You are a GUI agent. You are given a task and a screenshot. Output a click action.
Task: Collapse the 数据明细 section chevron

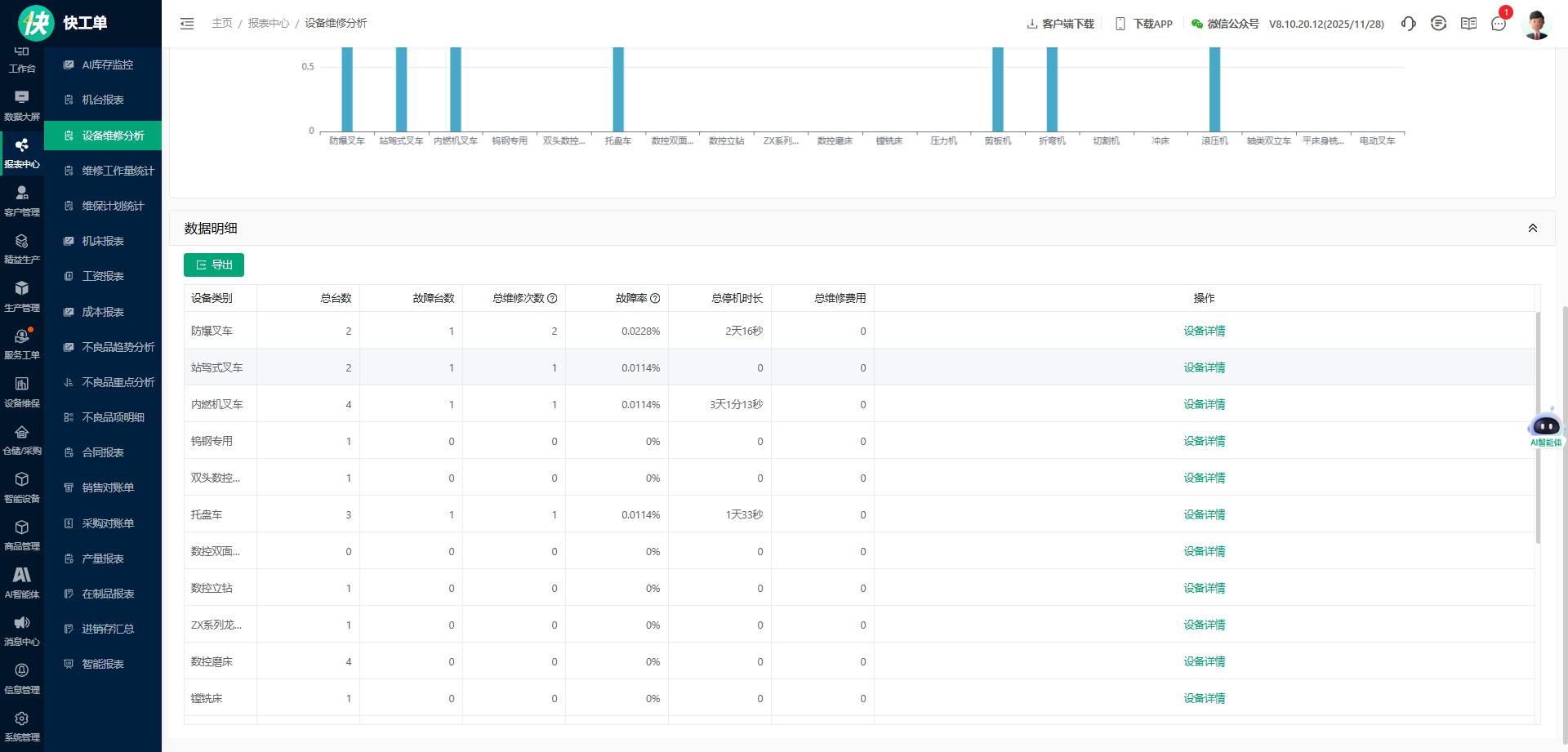1533,229
